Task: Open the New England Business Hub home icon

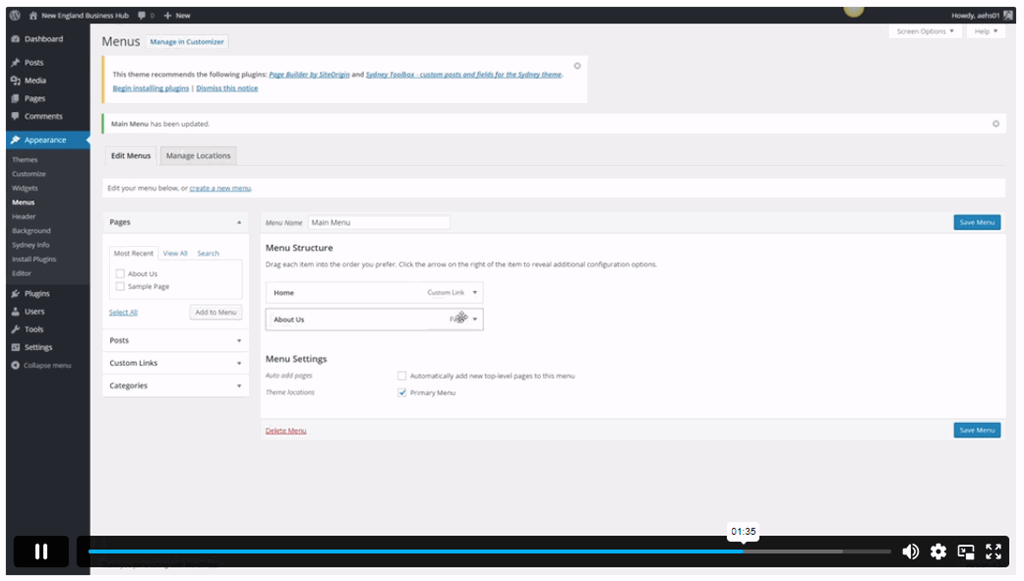Action: (x=33, y=15)
